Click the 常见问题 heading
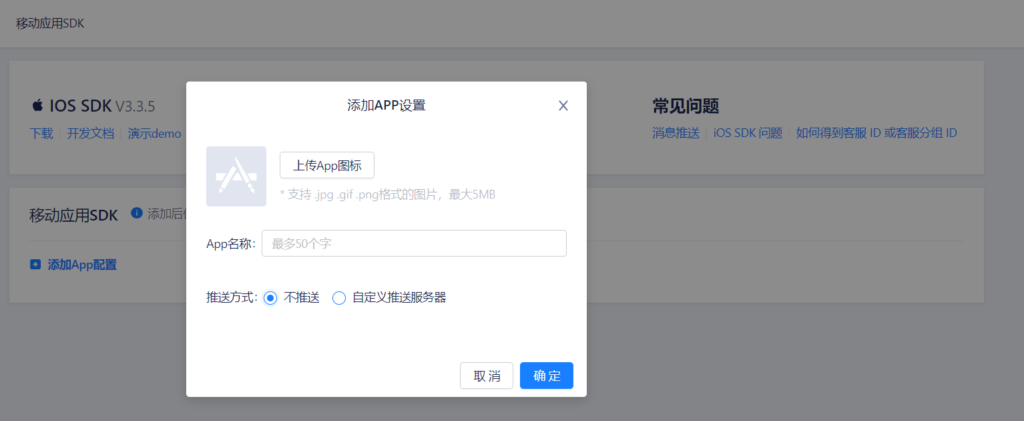1024x421 pixels. (x=686, y=106)
